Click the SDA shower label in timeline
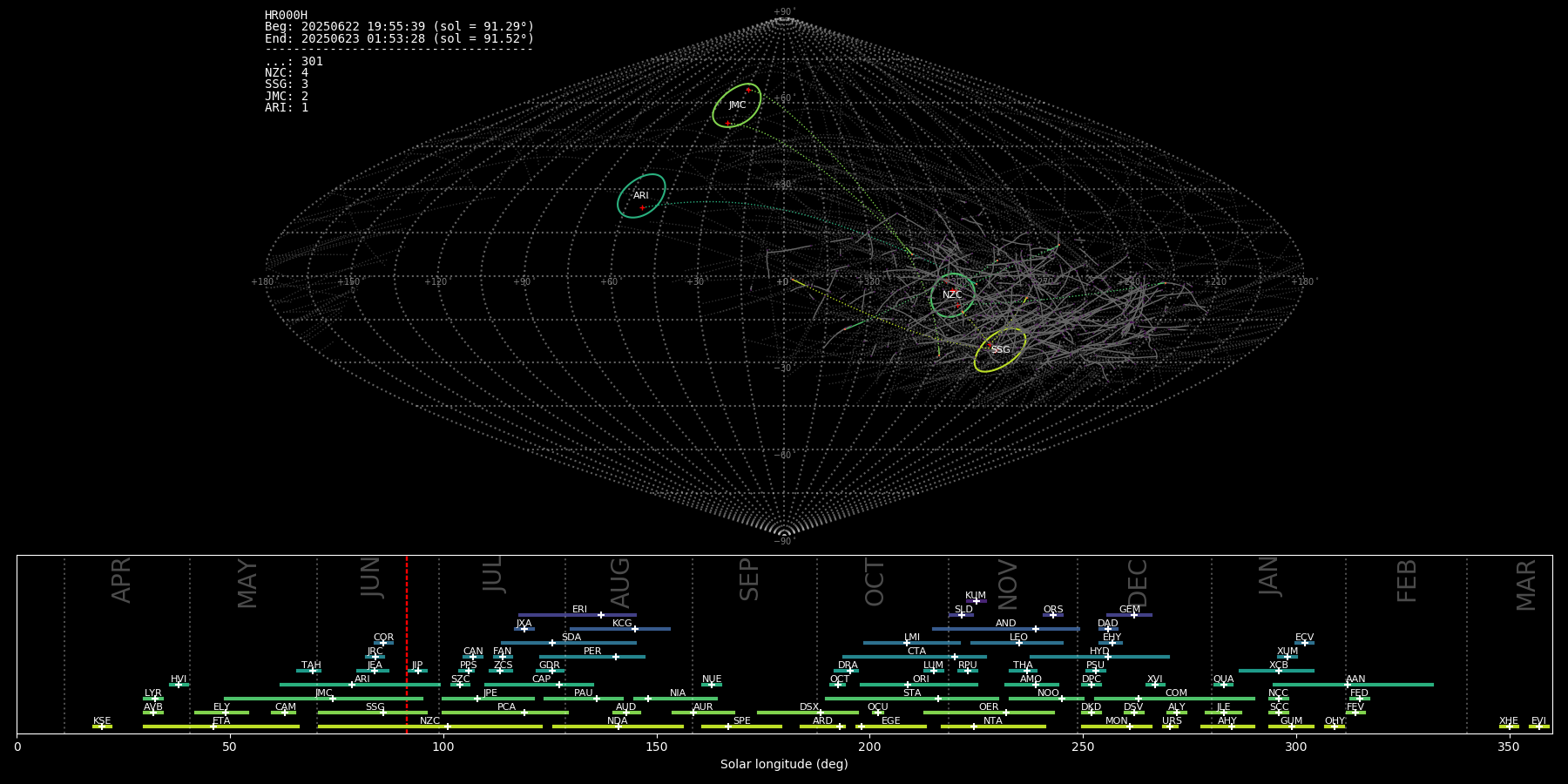This screenshot has width=1568, height=784. tap(571, 637)
